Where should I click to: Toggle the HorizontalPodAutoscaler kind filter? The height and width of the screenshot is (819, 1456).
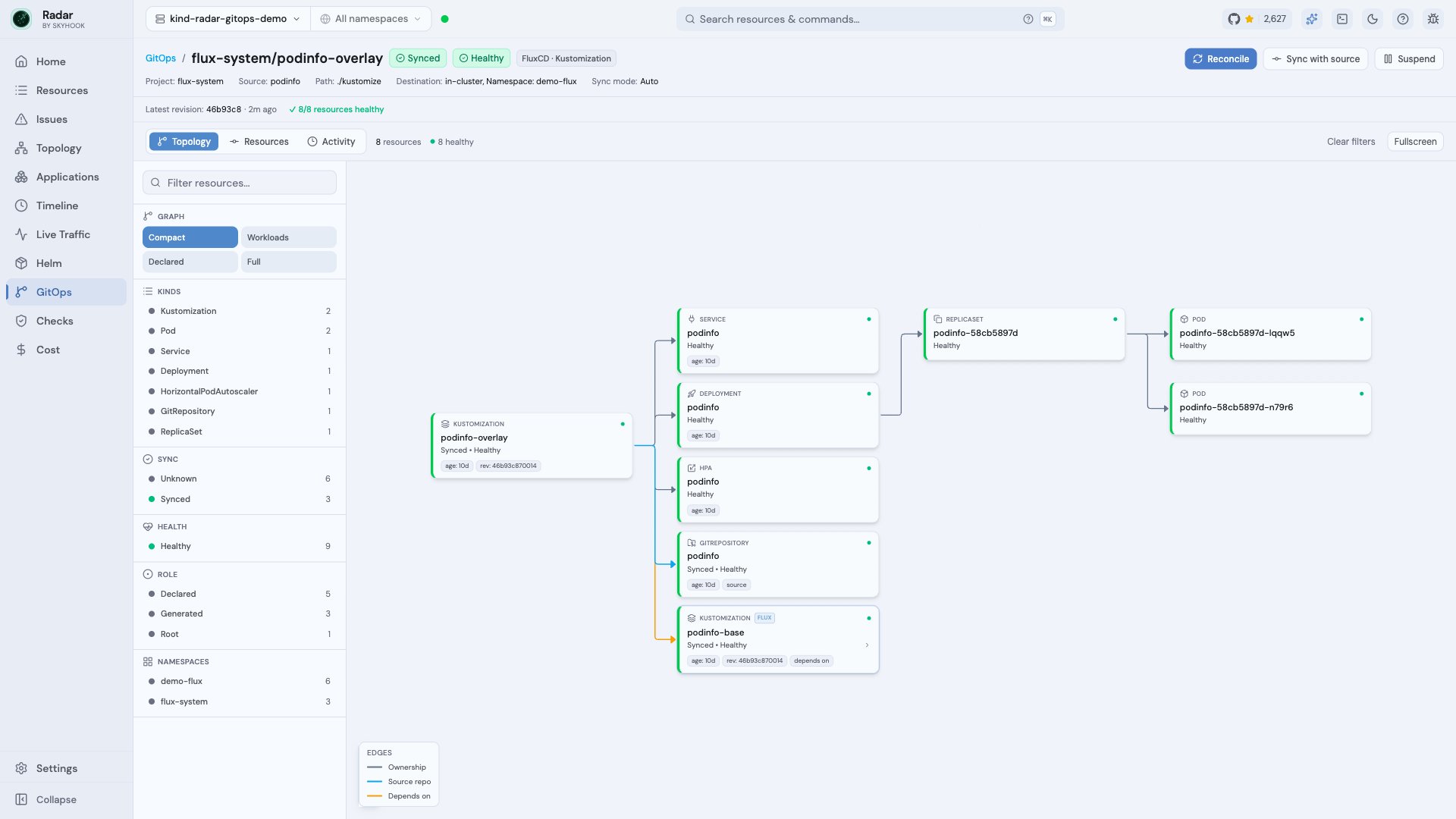(240, 391)
